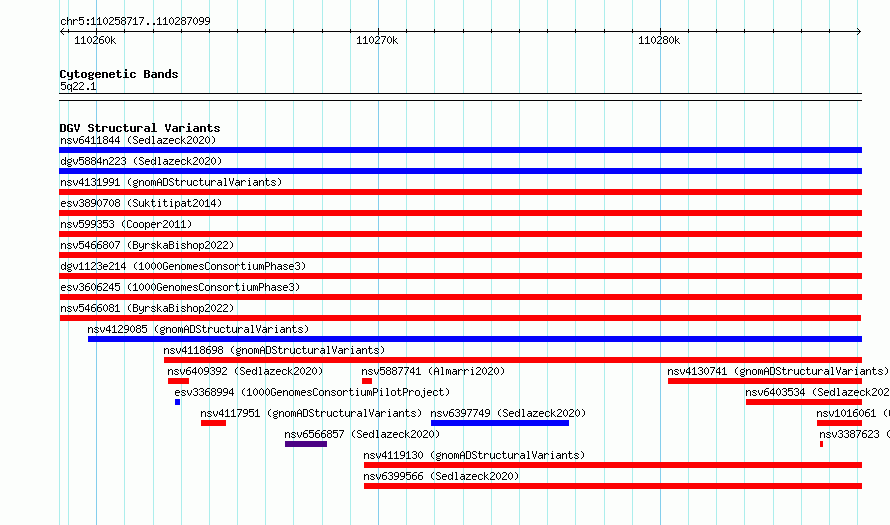This screenshot has height=525, width=890.
Task: Select the red bar under nsv5466807
Action: coord(460,255)
